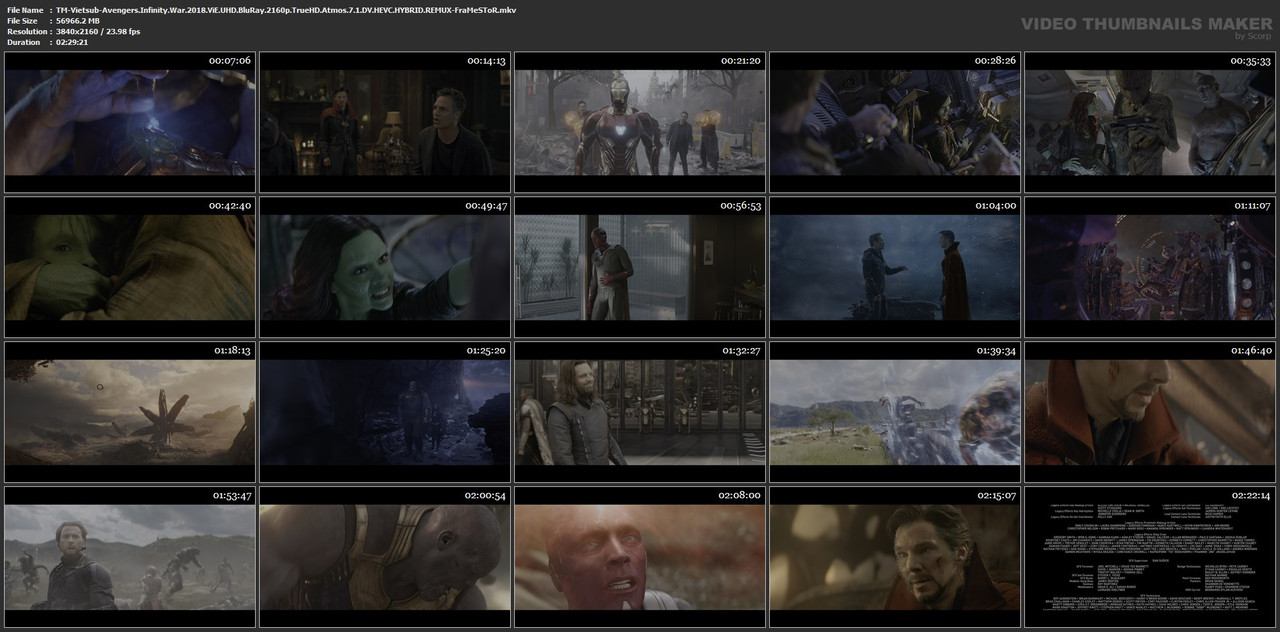Select the 01:46:40 thumbnail frame

point(1150,412)
